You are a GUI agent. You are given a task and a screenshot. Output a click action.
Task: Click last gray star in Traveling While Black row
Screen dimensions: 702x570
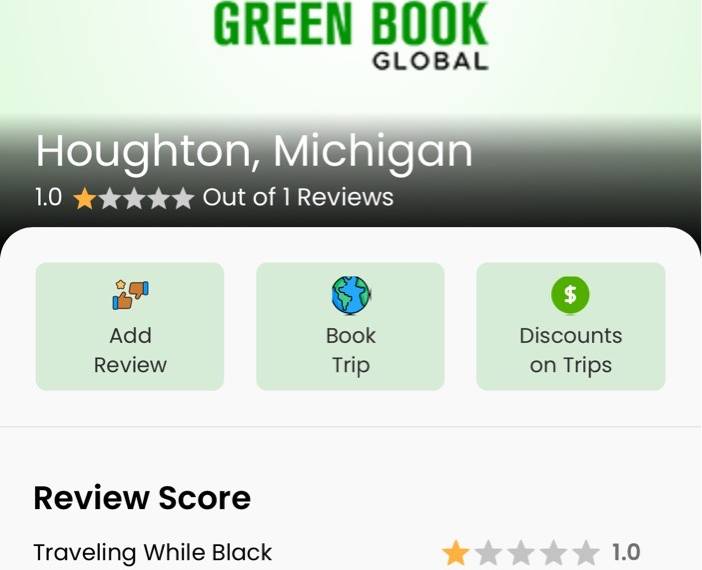point(585,553)
